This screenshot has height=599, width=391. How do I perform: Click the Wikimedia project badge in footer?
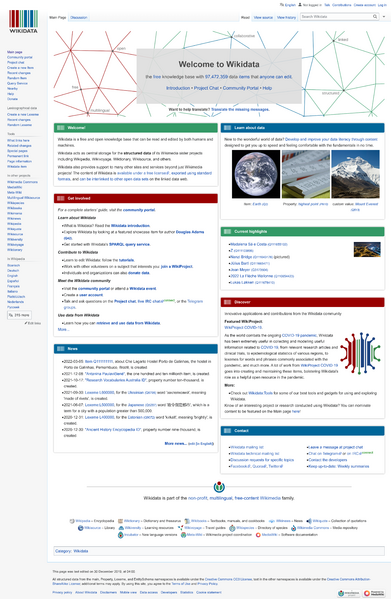coord(349,593)
